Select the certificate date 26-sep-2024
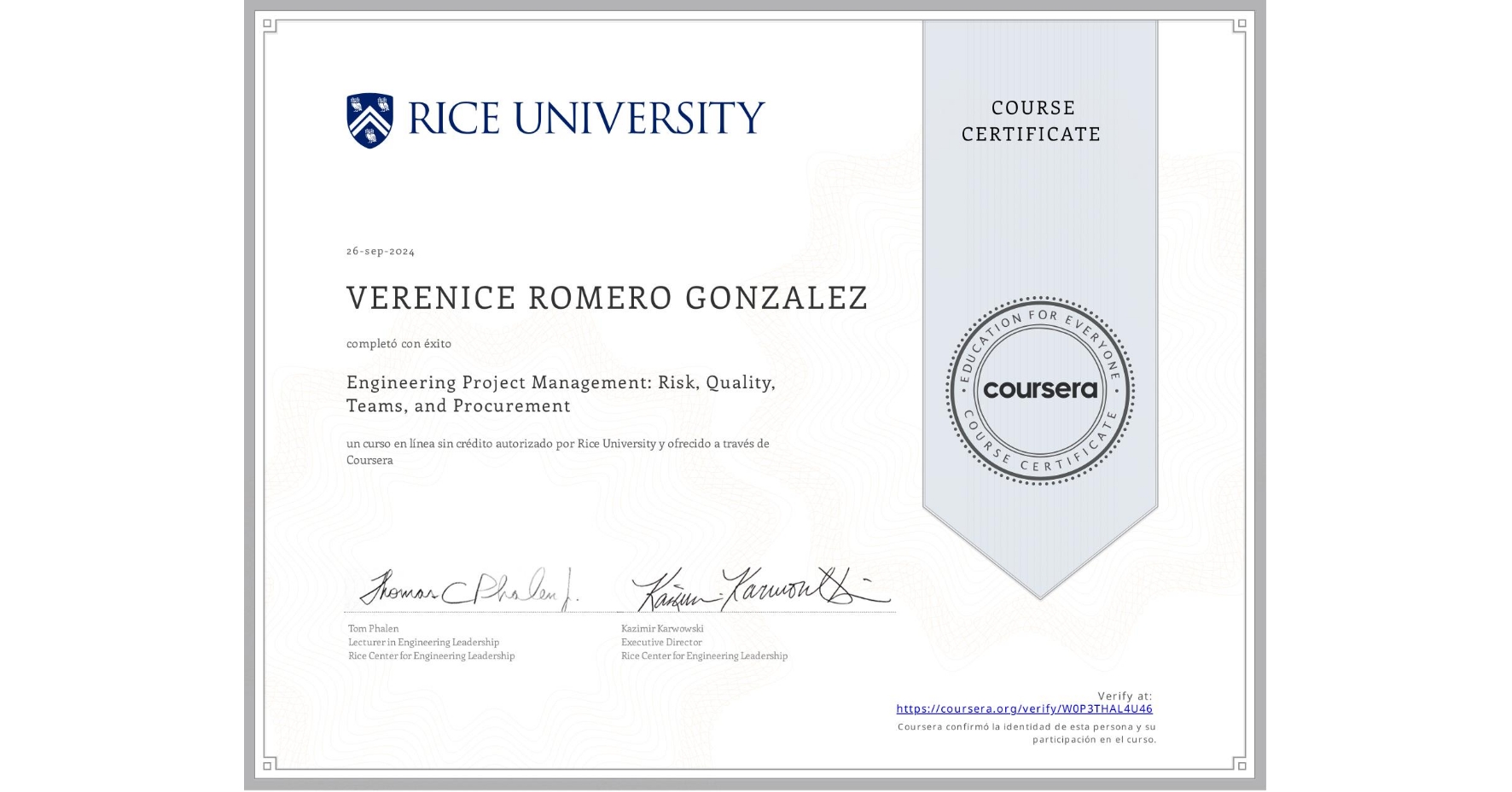This screenshot has height=792, width=1512. 379,250
